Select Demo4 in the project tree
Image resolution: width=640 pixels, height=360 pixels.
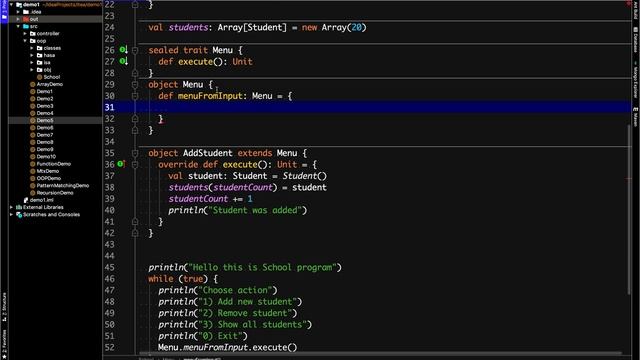click(x=45, y=113)
